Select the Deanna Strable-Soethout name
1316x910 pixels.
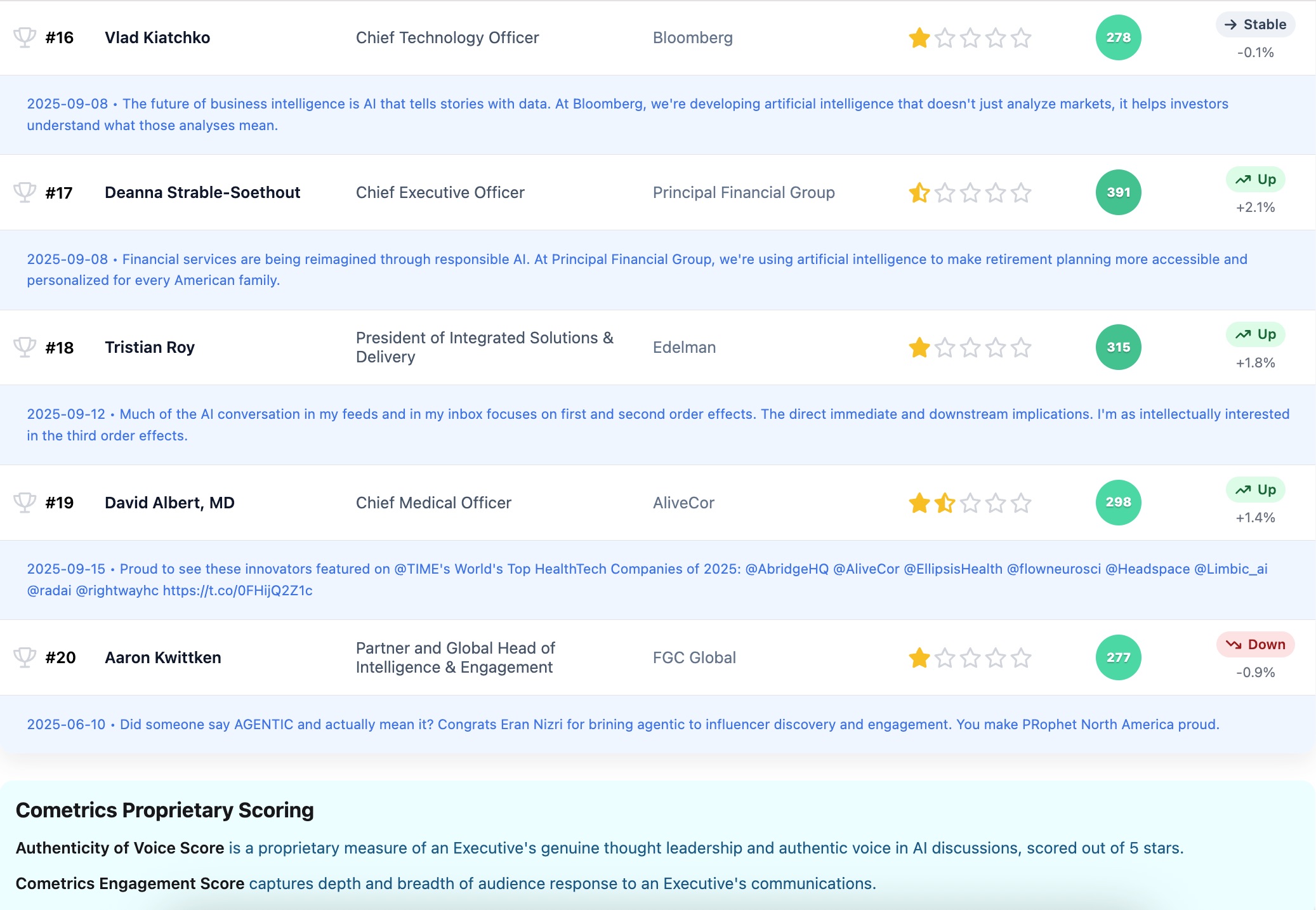pos(202,192)
